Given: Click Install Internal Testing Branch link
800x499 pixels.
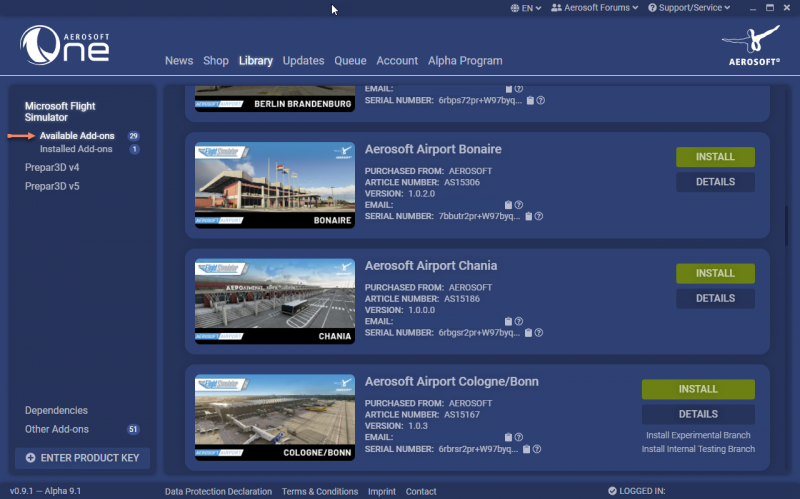Looking at the screenshot, I should [x=698, y=449].
